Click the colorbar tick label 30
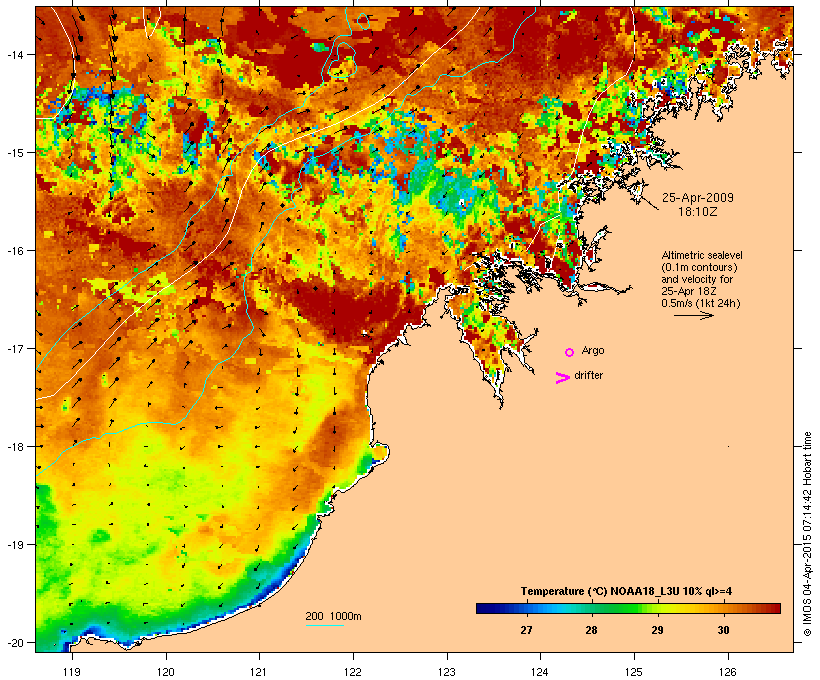820x680 pixels. tap(723, 630)
